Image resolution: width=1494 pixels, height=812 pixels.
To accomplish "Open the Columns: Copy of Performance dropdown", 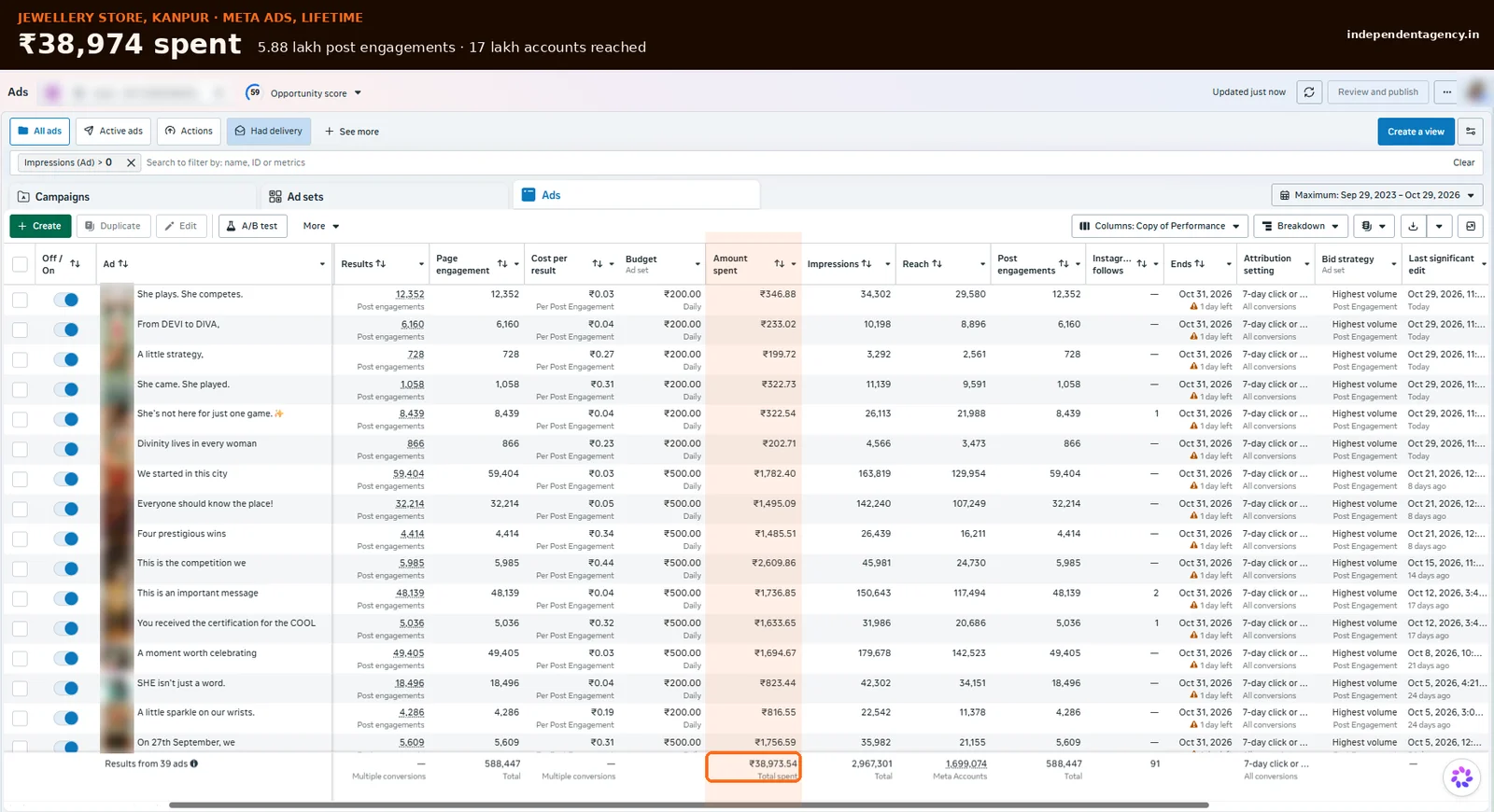I will [1160, 226].
